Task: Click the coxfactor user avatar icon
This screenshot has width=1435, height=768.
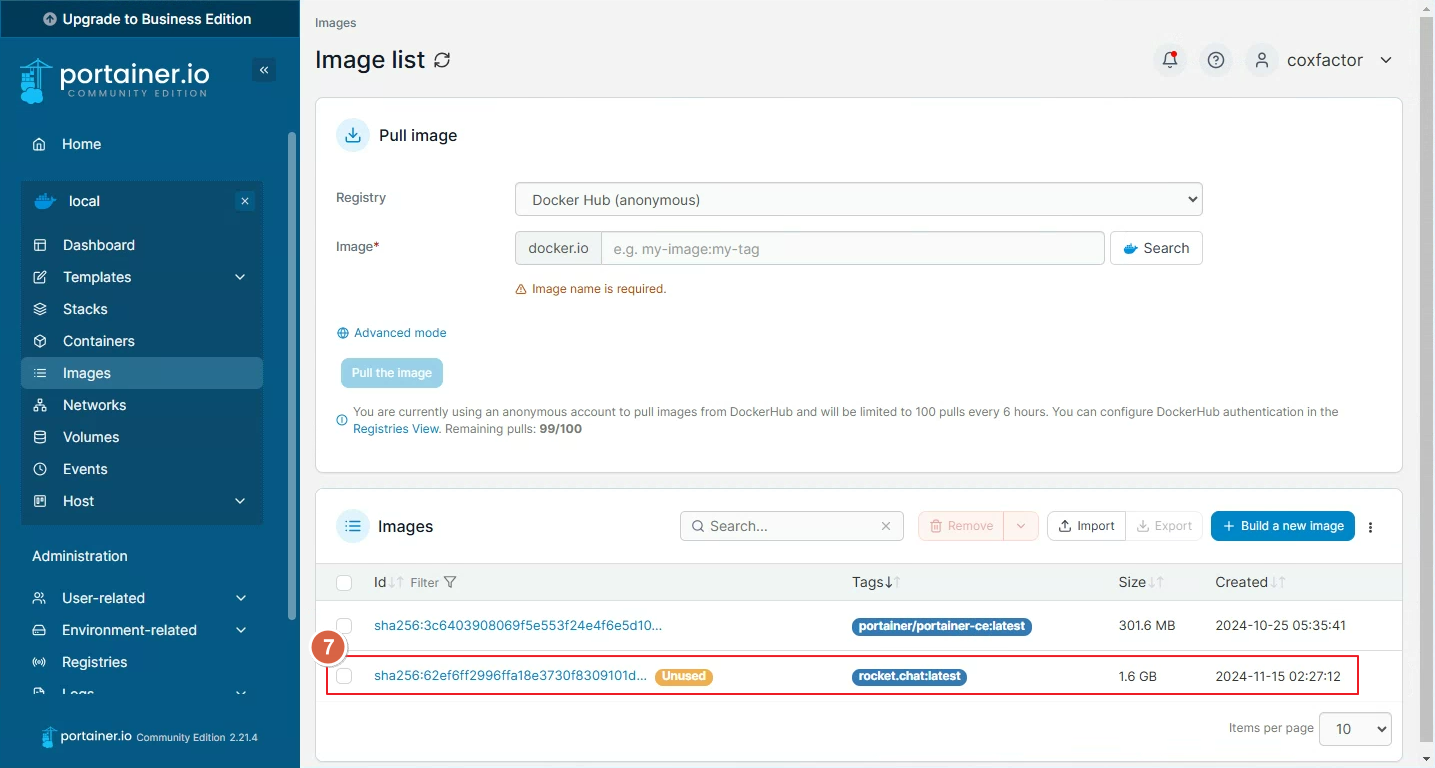Action: point(1263,60)
